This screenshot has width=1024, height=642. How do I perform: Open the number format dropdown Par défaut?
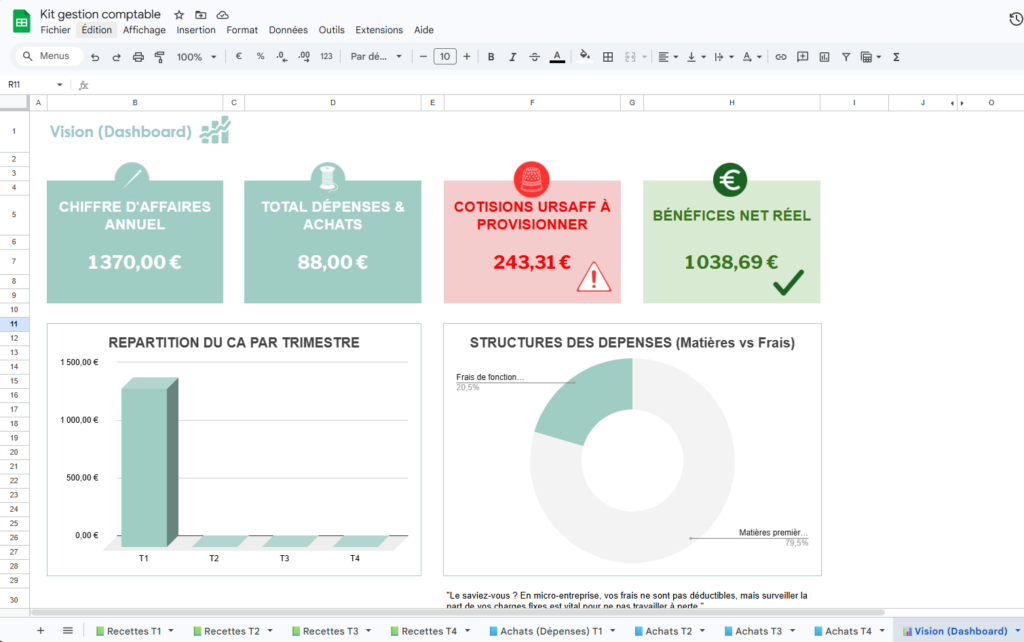pos(380,57)
